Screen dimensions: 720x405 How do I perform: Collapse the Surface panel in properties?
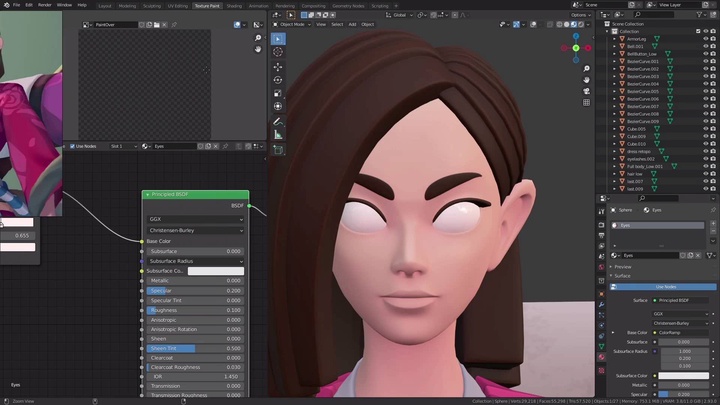point(620,276)
